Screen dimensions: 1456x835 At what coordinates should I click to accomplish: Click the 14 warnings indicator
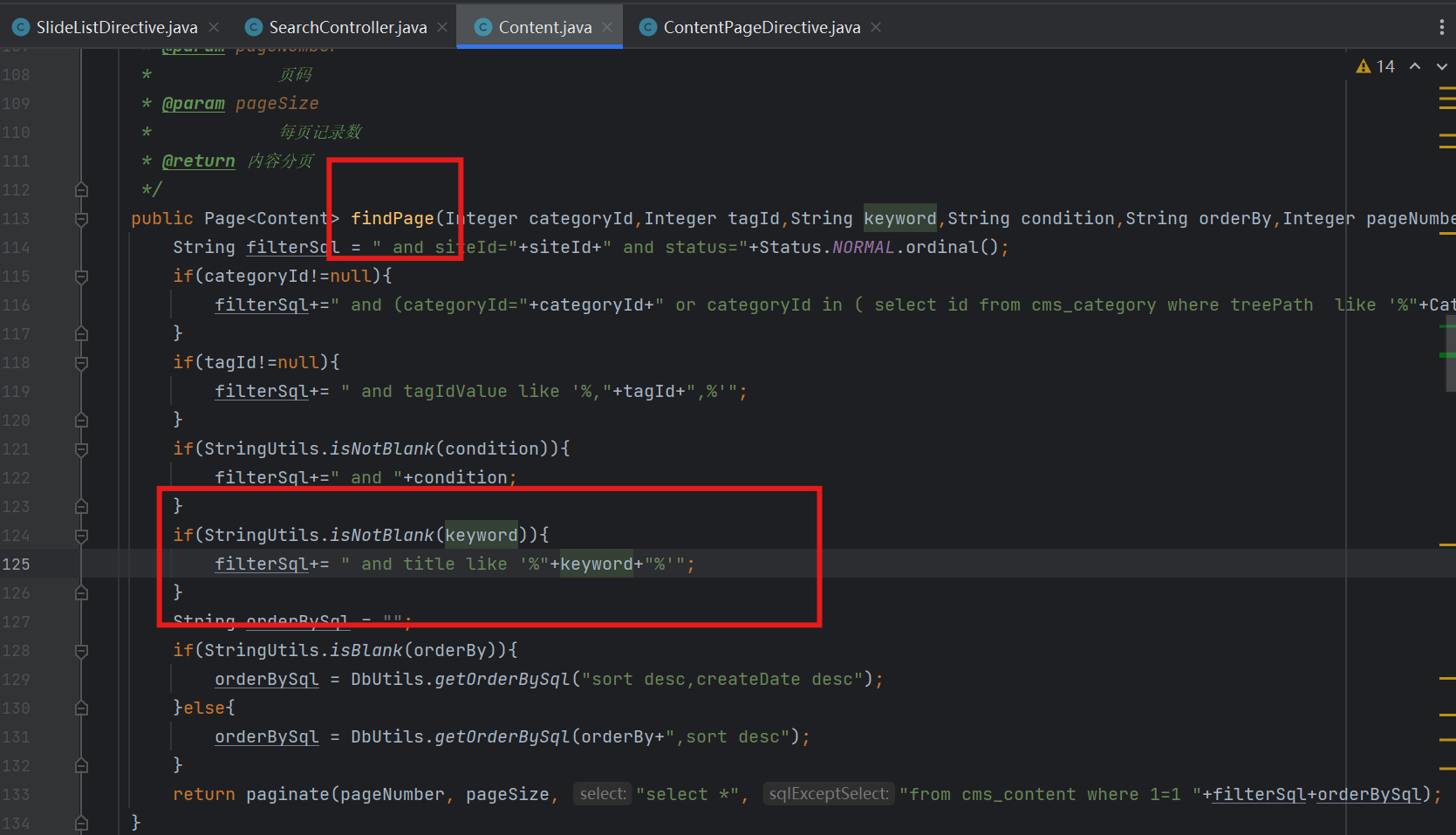(1376, 66)
